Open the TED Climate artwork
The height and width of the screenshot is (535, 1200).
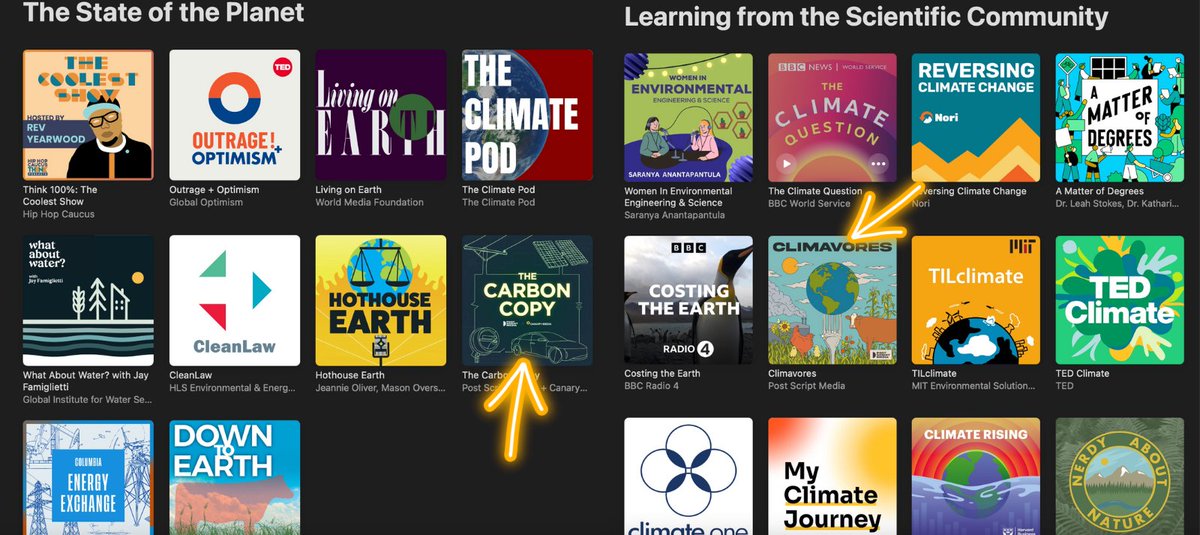[1120, 300]
